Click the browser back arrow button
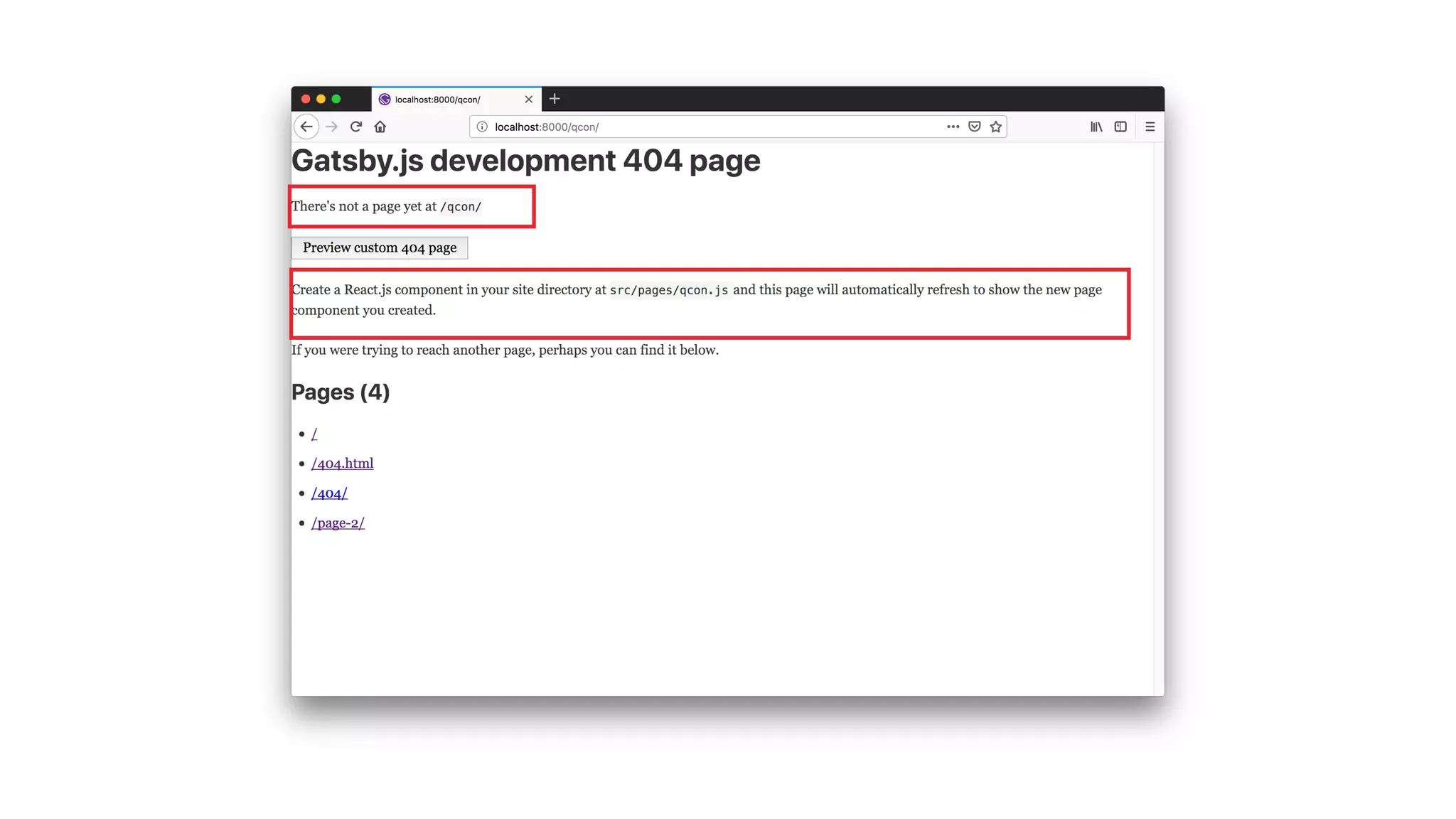The image size is (1456, 819). click(306, 127)
